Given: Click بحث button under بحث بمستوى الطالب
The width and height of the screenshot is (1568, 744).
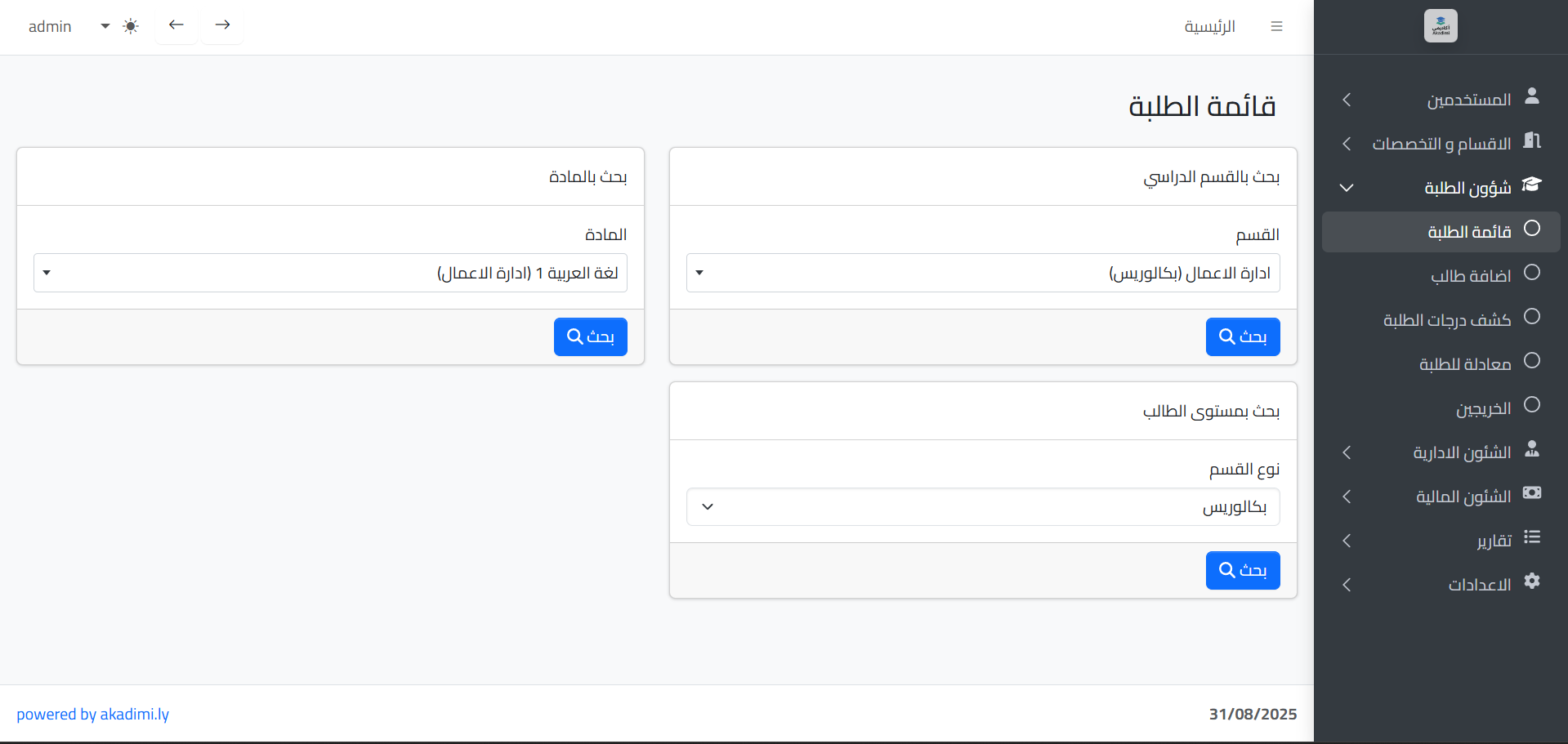Looking at the screenshot, I should 1242,570.
